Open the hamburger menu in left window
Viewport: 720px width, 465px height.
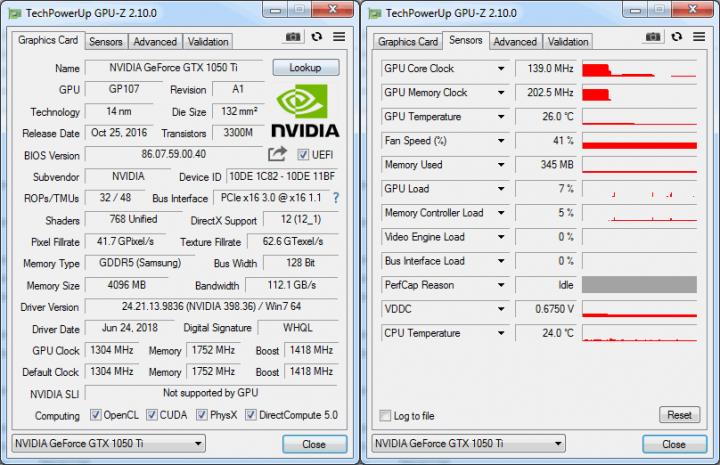pos(339,37)
